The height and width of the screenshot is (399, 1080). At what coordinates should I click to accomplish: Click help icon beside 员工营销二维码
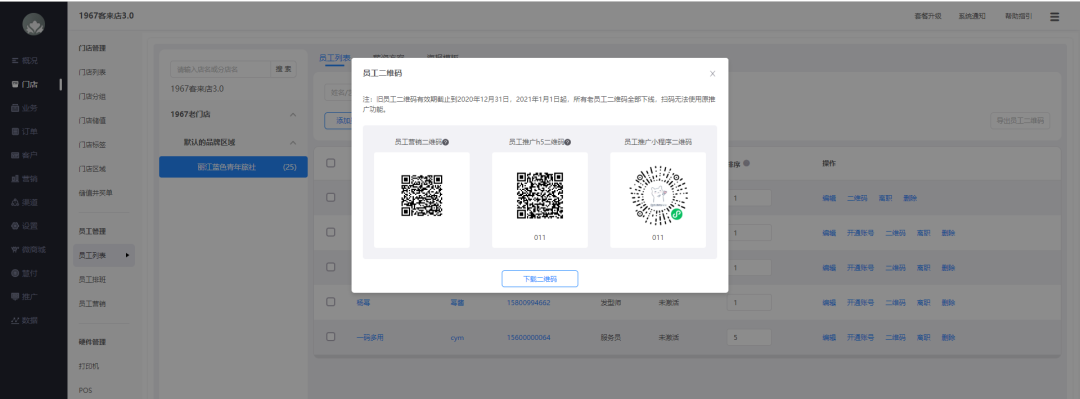click(x=446, y=142)
